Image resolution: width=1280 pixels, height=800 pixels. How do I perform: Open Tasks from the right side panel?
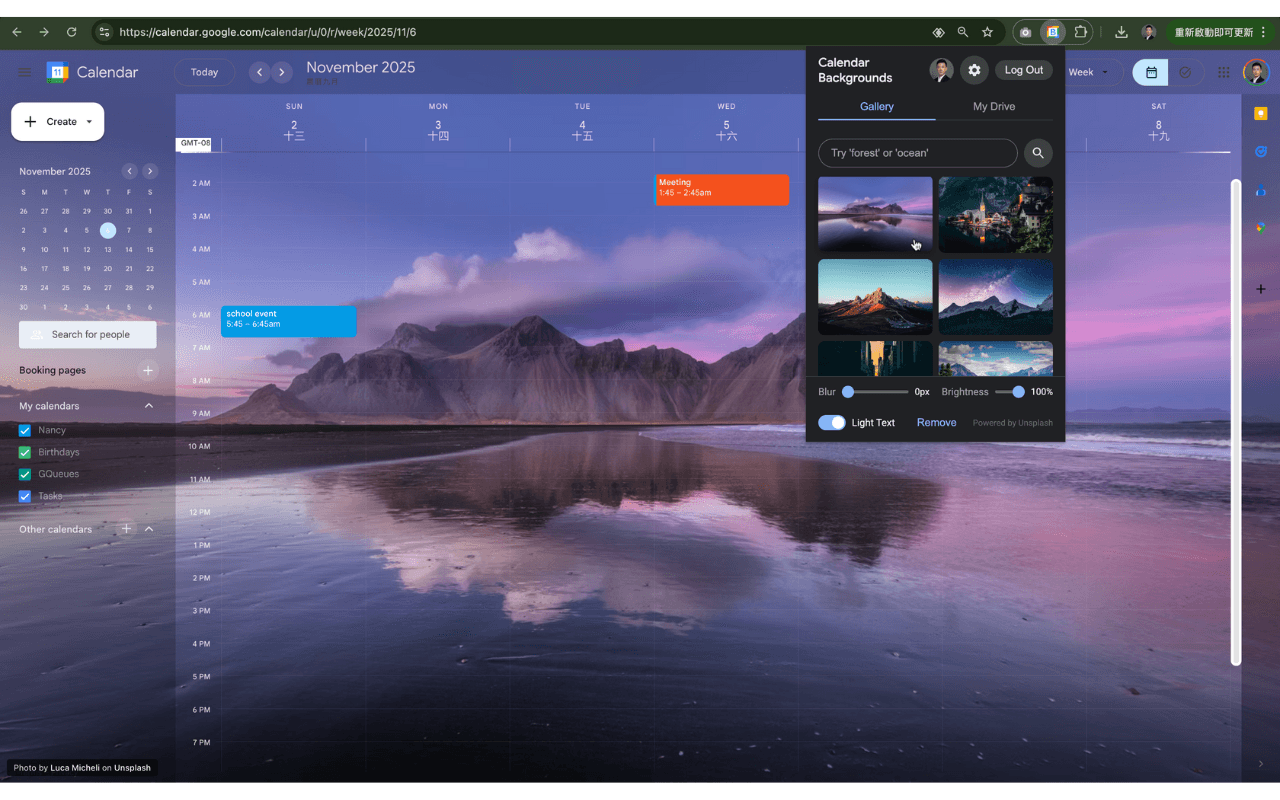tap(1260, 151)
